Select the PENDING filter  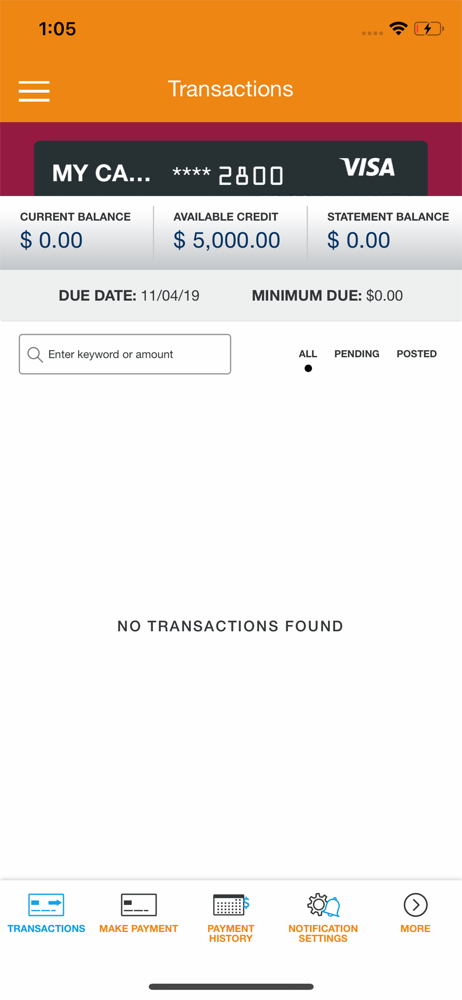point(357,354)
